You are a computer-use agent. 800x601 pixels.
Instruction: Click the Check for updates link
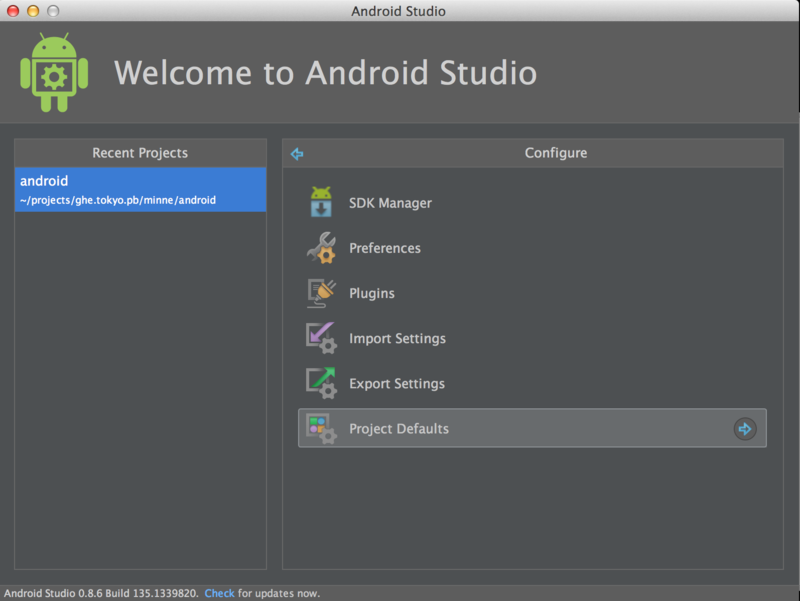point(219,593)
